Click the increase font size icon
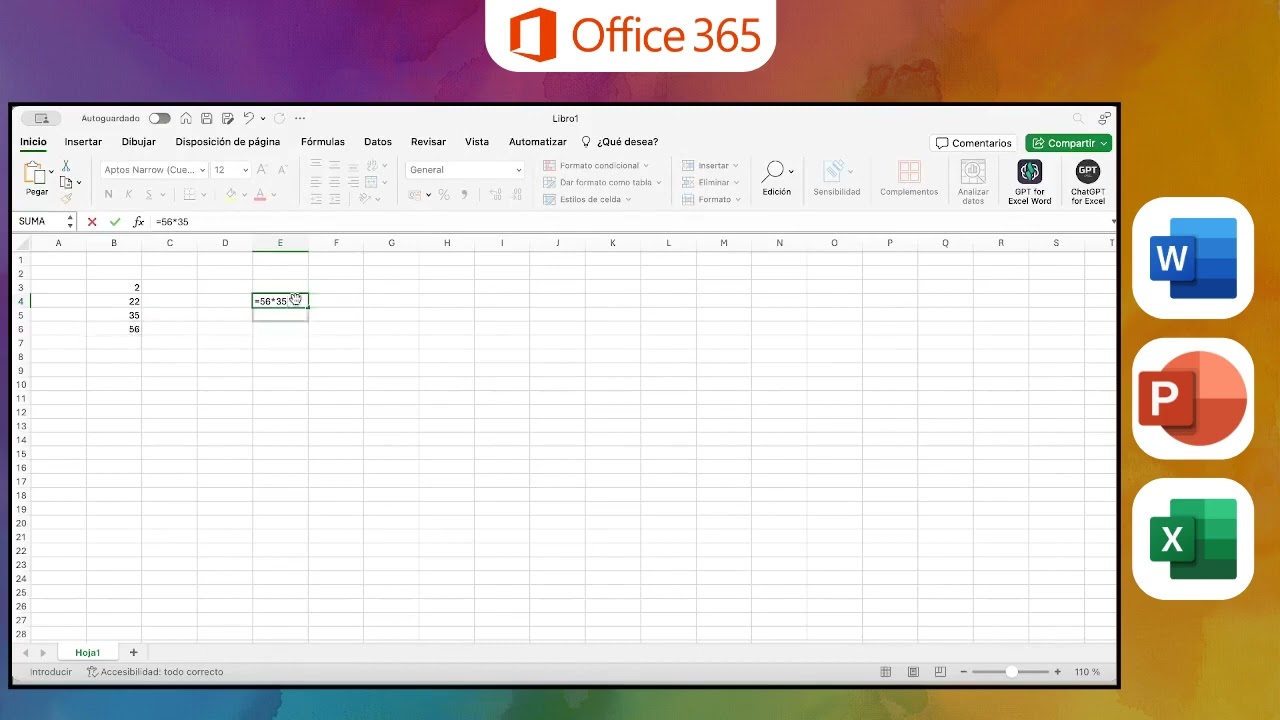Screen dimensions: 1280x720 coord(262,170)
